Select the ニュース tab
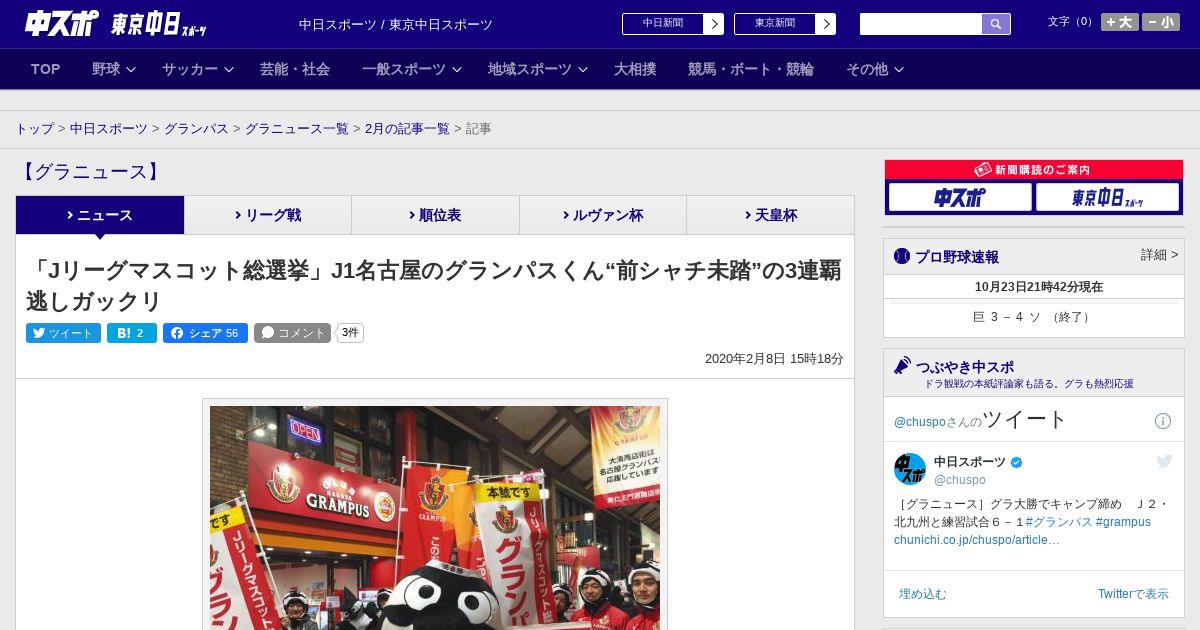The width and height of the screenshot is (1200, 630). (100, 215)
